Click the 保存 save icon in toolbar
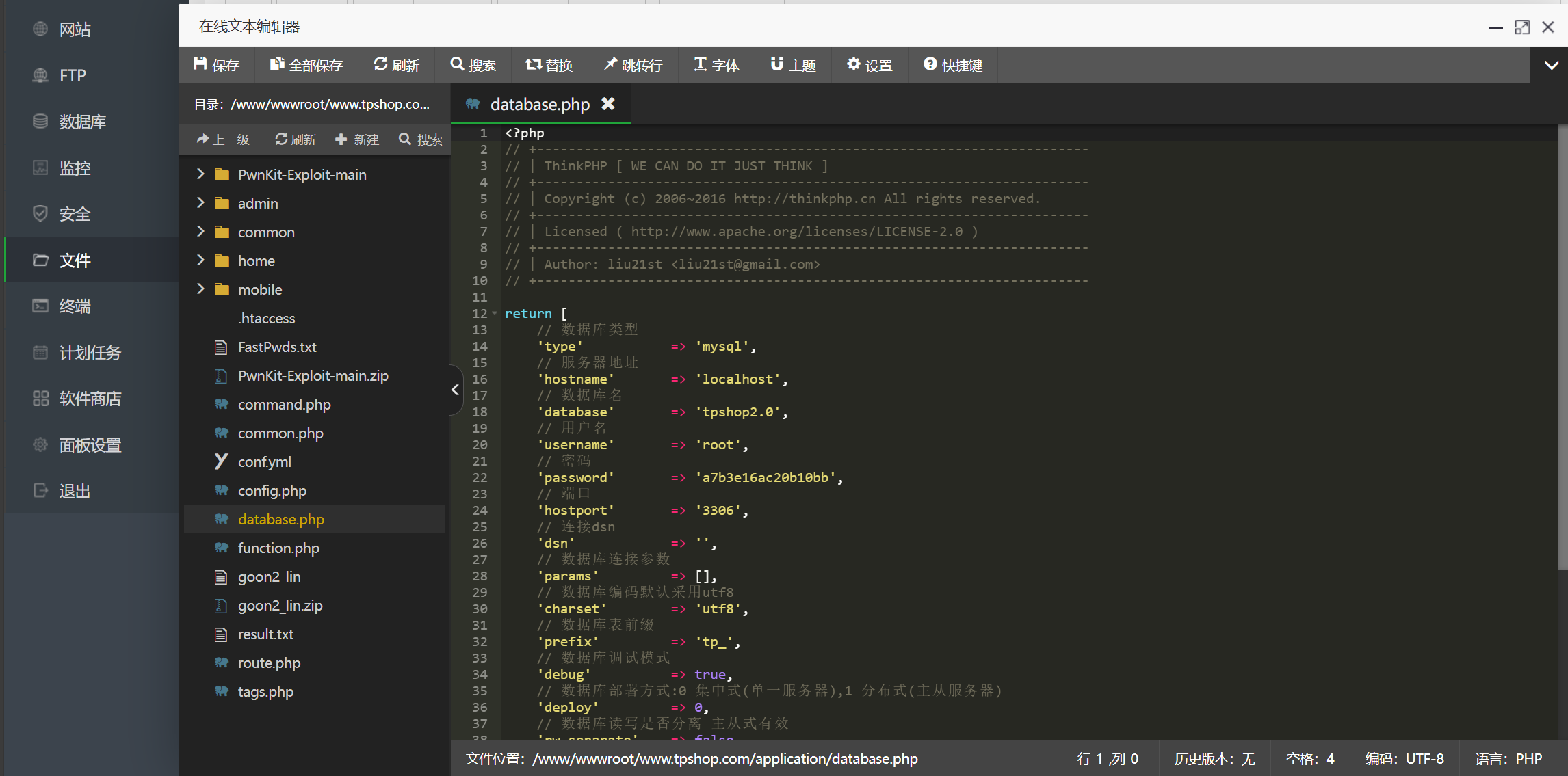The height and width of the screenshot is (776, 1568). tap(200, 64)
